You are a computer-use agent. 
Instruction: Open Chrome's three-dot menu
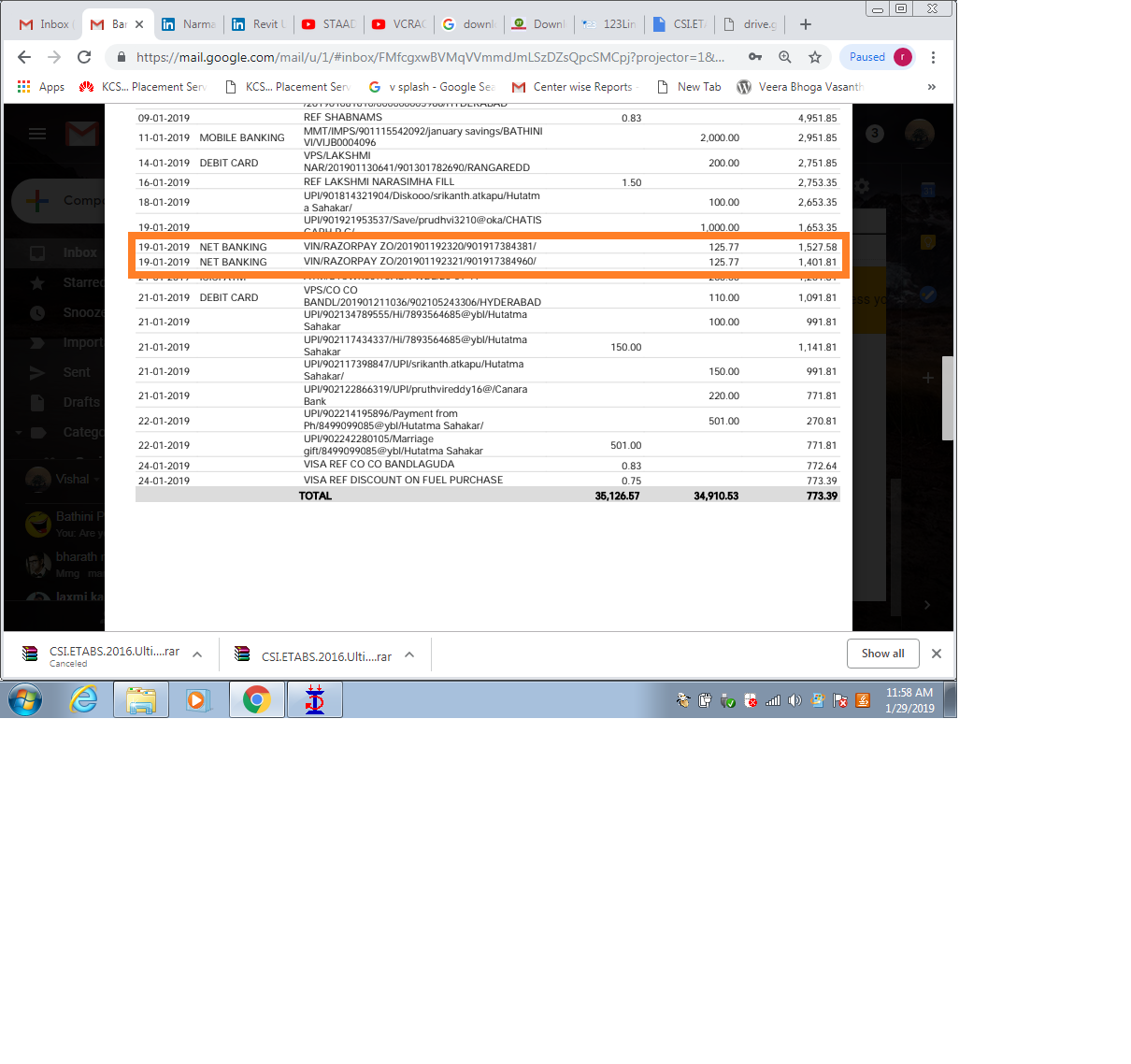933,57
